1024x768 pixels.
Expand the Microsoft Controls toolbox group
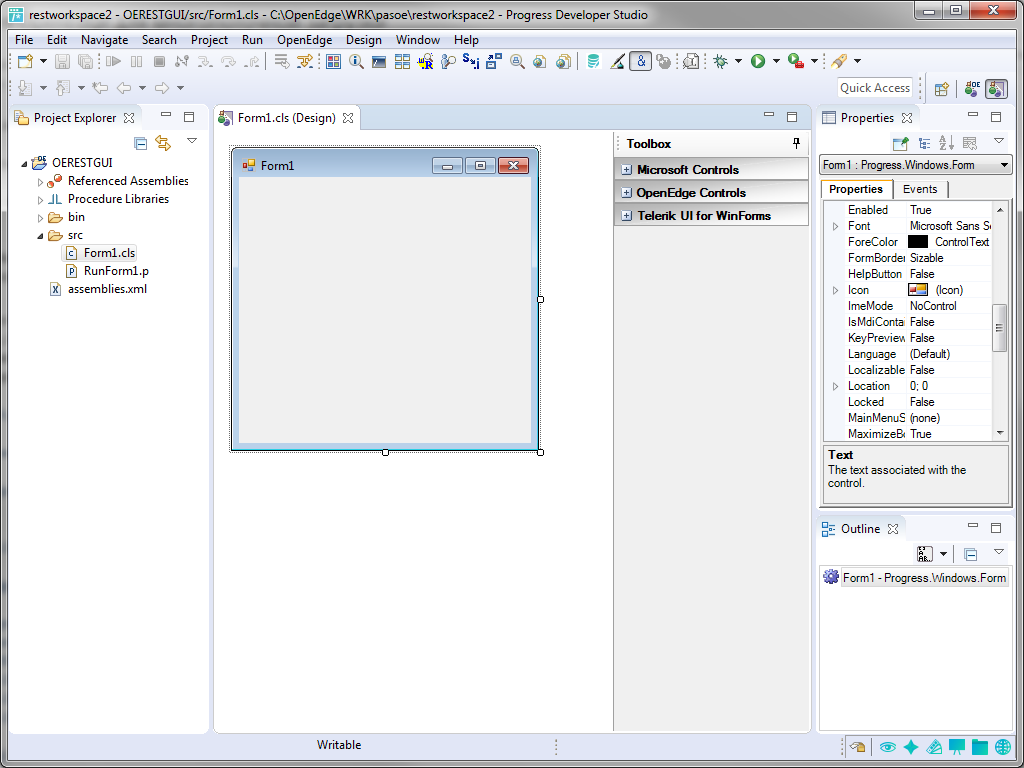pos(626,170)
